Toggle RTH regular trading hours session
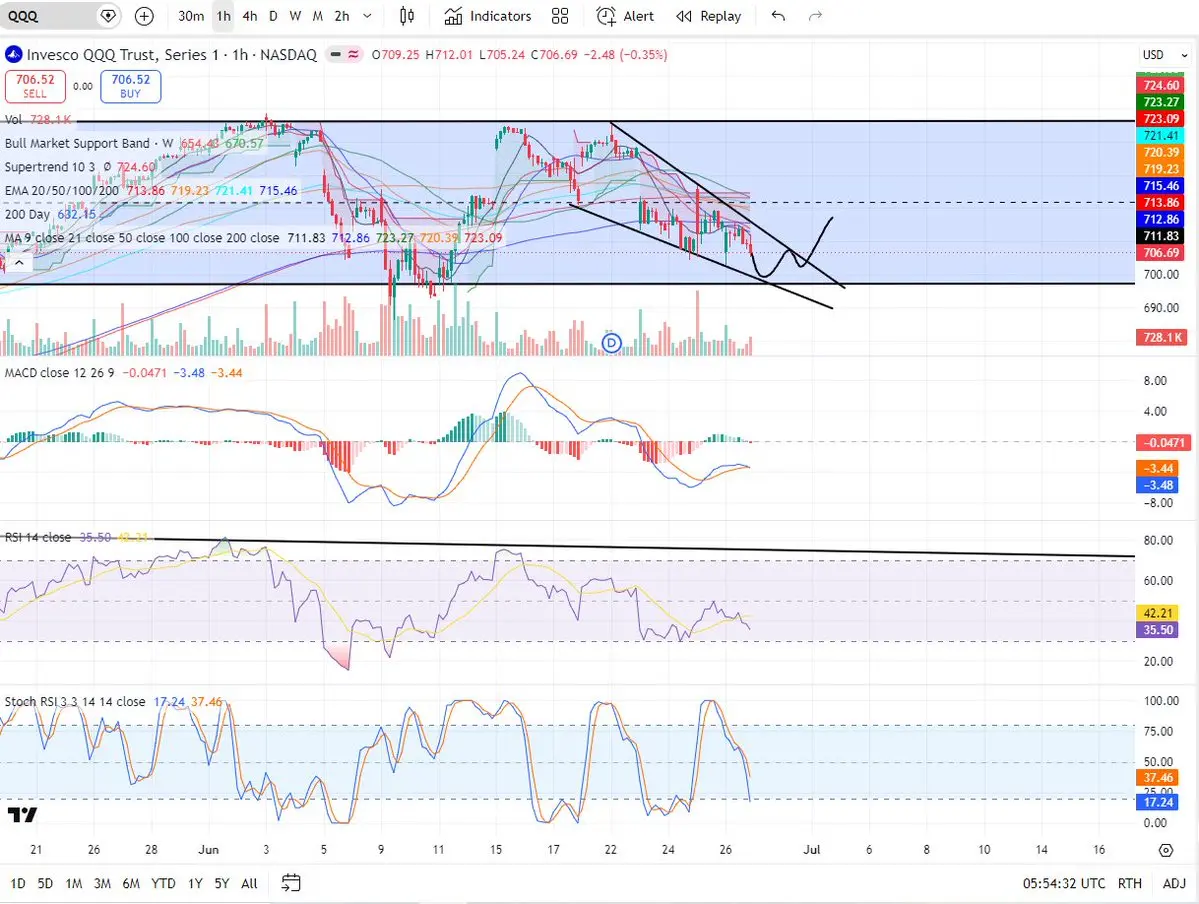1199x904 pixels. pos(1129,883)
